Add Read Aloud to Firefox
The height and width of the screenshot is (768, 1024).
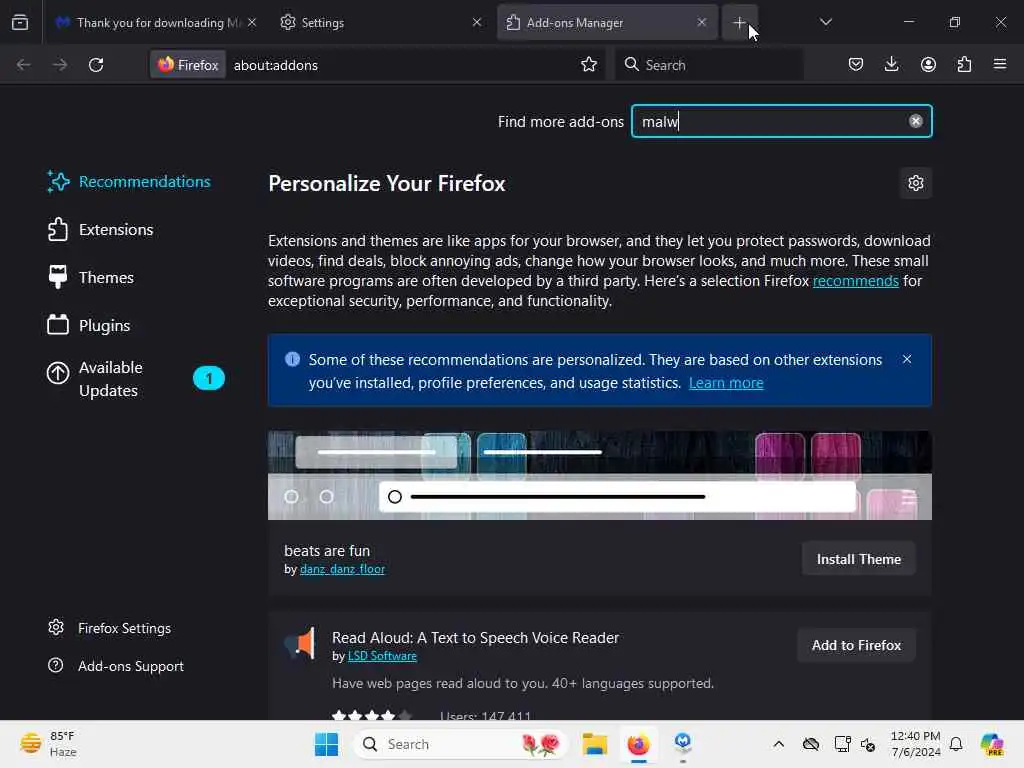point(856,645)
